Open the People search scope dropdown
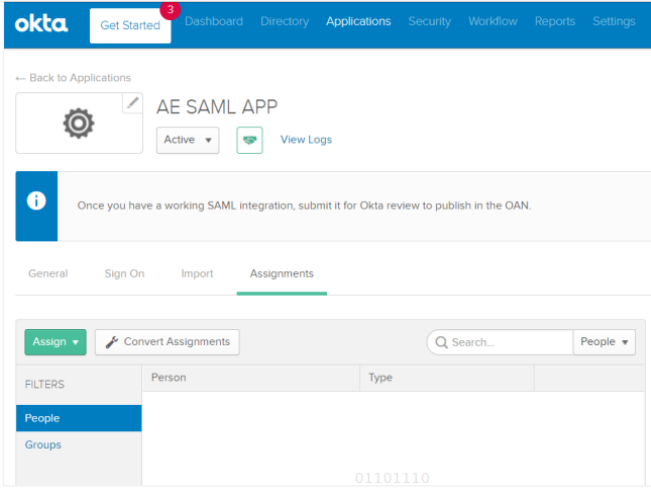The width and height of the screenshot is (651, 491). [x=604, y=342]
